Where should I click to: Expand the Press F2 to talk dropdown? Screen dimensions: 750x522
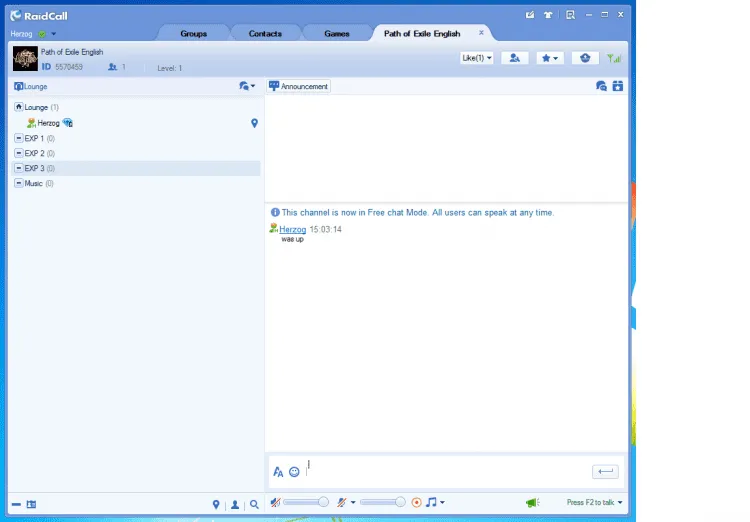click(x=594, y=502)
